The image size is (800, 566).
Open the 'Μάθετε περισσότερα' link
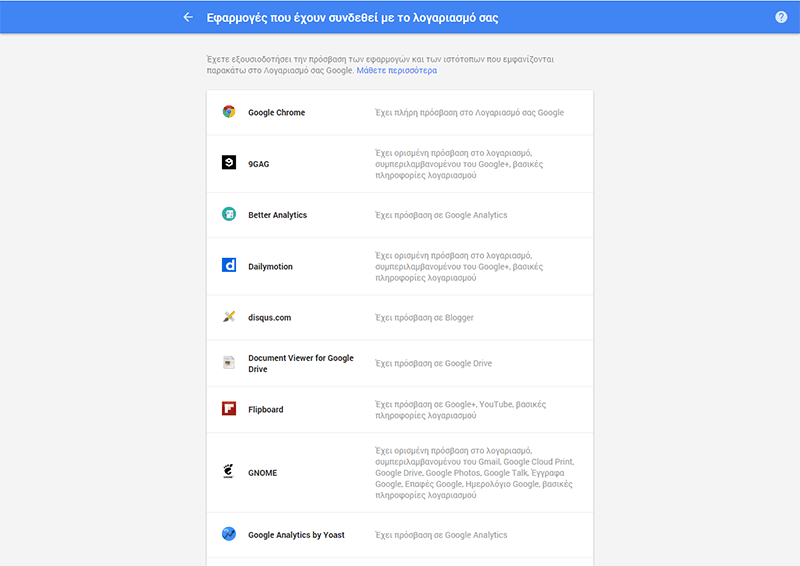(x=396, y=70)
